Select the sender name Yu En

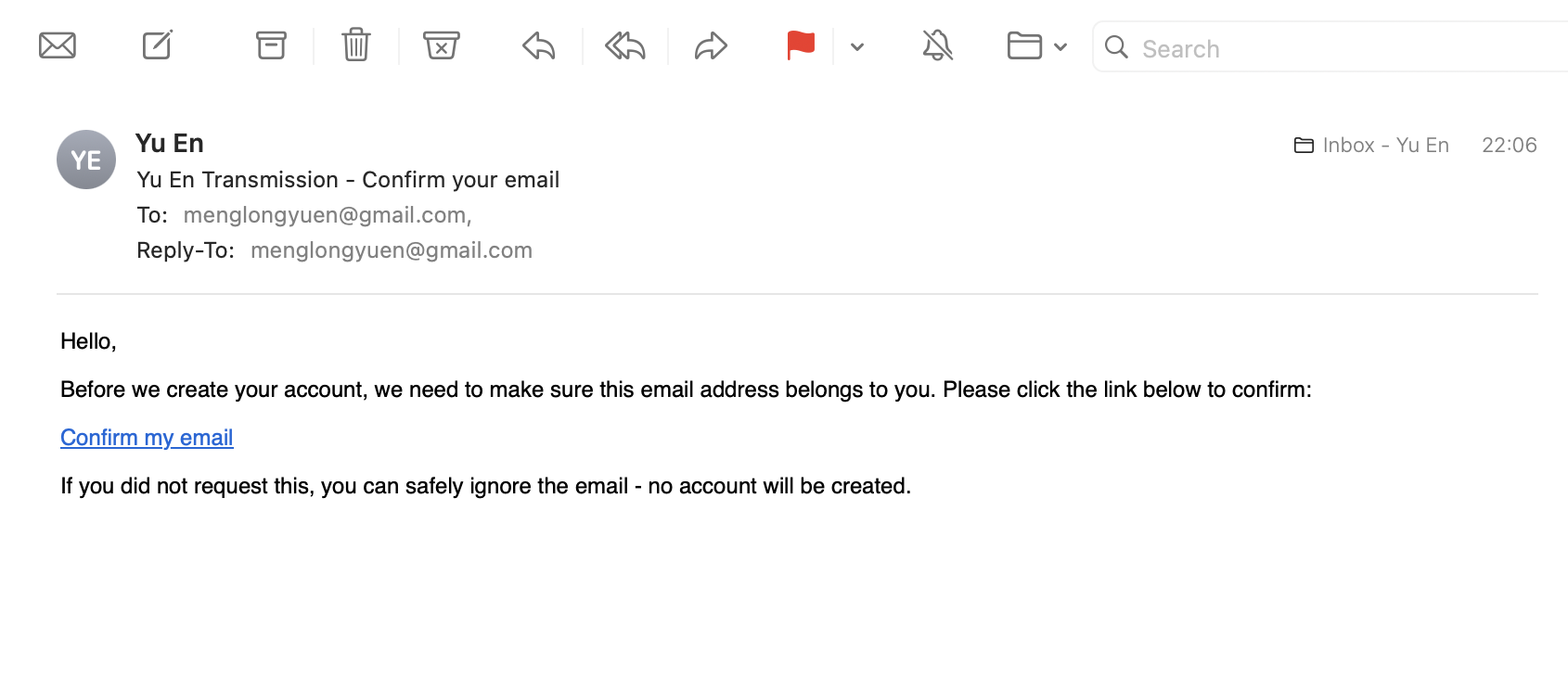pyautogui.click(x=170, y=144)
